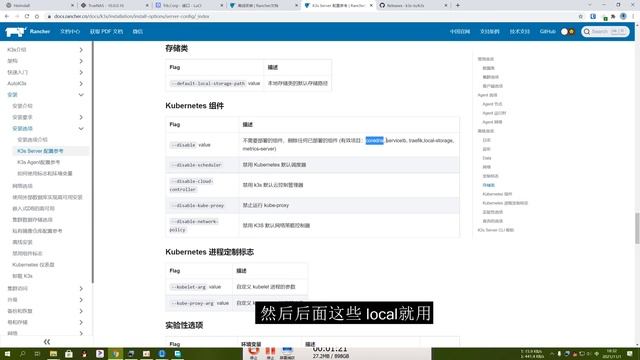Click the magnifier icon in the docs search
The image size is (640, 360).
(x=587, y=31)
